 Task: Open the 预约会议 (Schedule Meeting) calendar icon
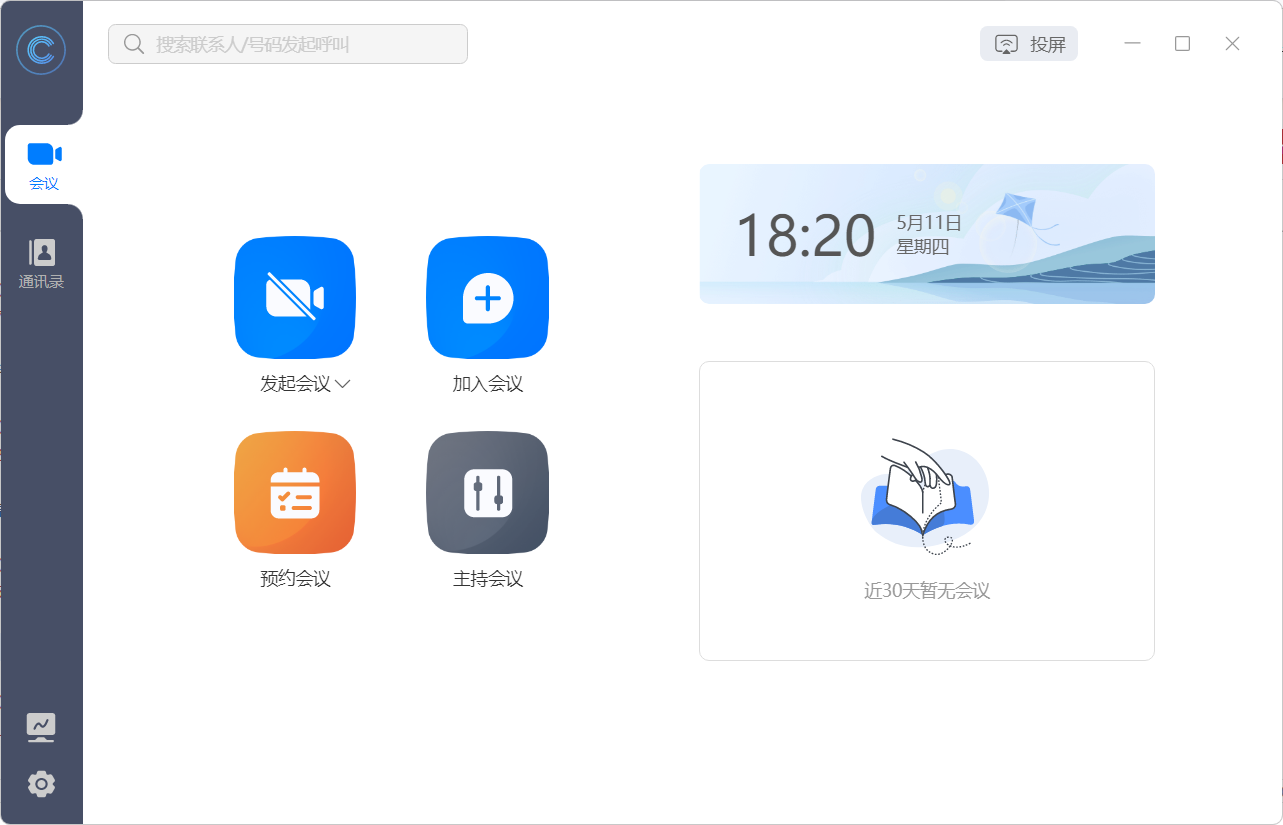(294, 492)
